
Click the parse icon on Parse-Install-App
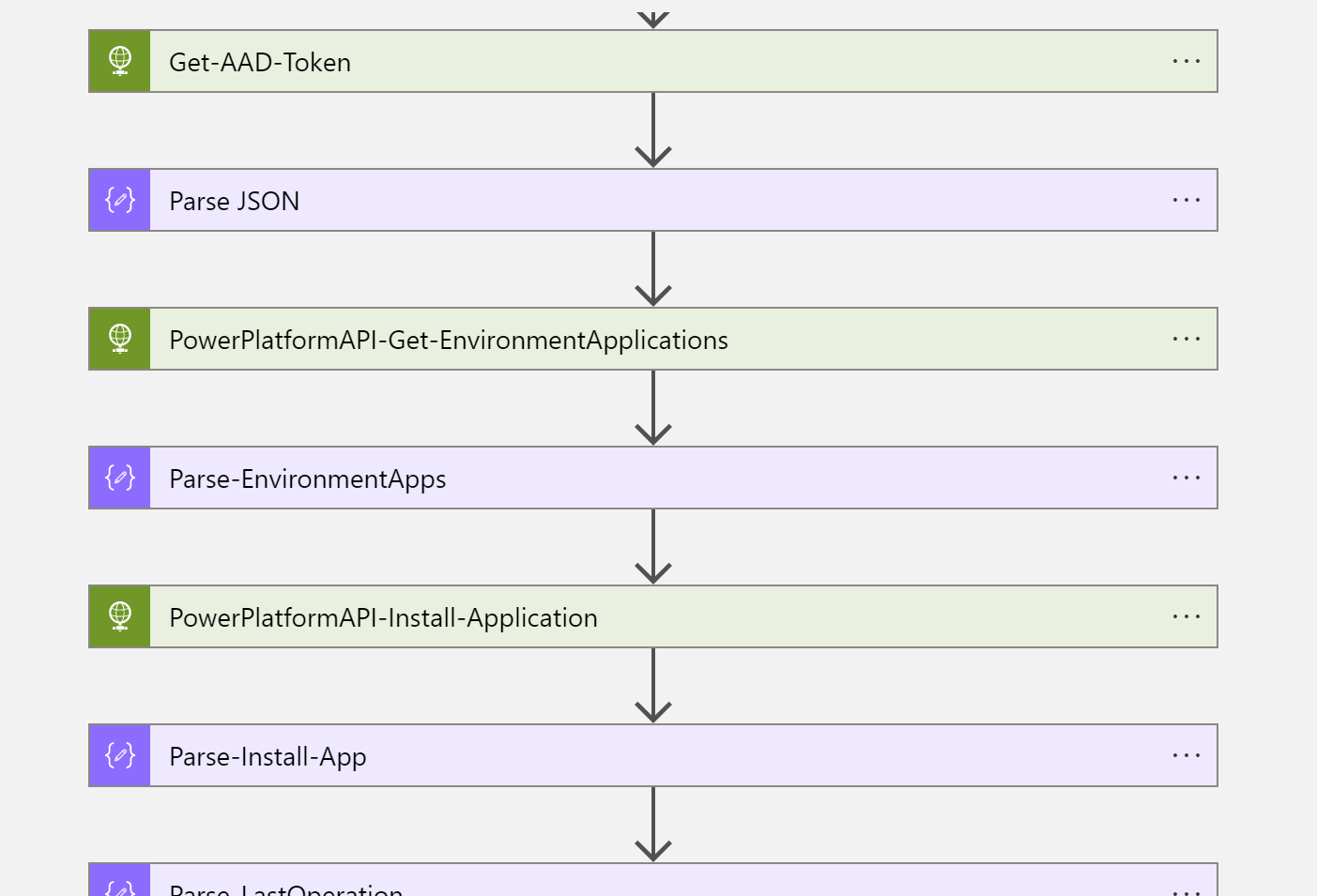tap(119, 754)
